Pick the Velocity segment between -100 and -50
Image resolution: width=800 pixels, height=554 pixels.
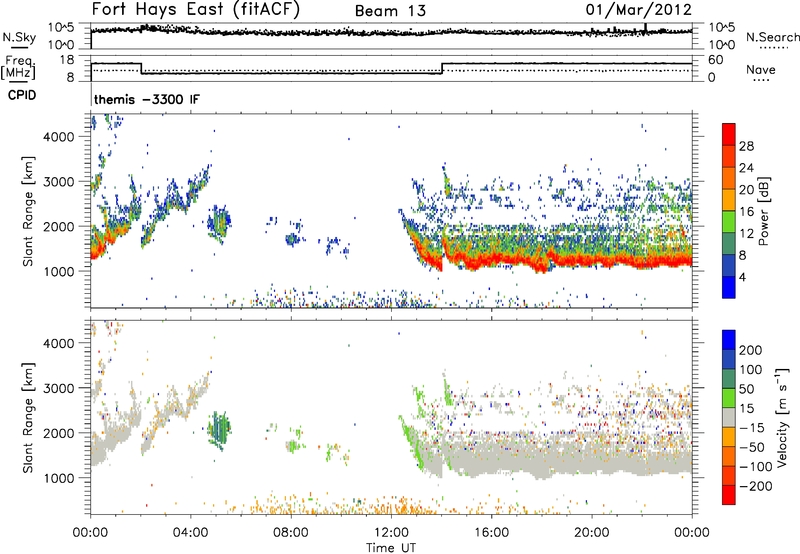click(729, 456)
